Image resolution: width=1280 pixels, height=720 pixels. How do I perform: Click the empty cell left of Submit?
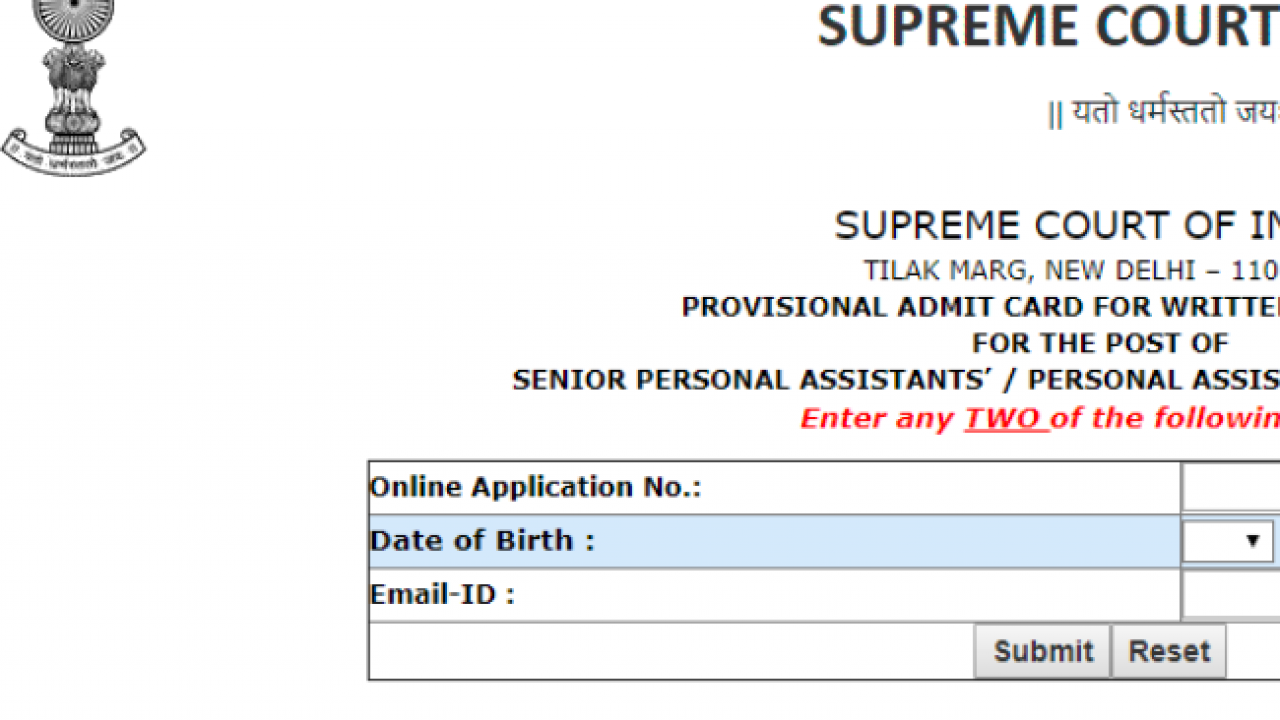(x=670, y=651)
